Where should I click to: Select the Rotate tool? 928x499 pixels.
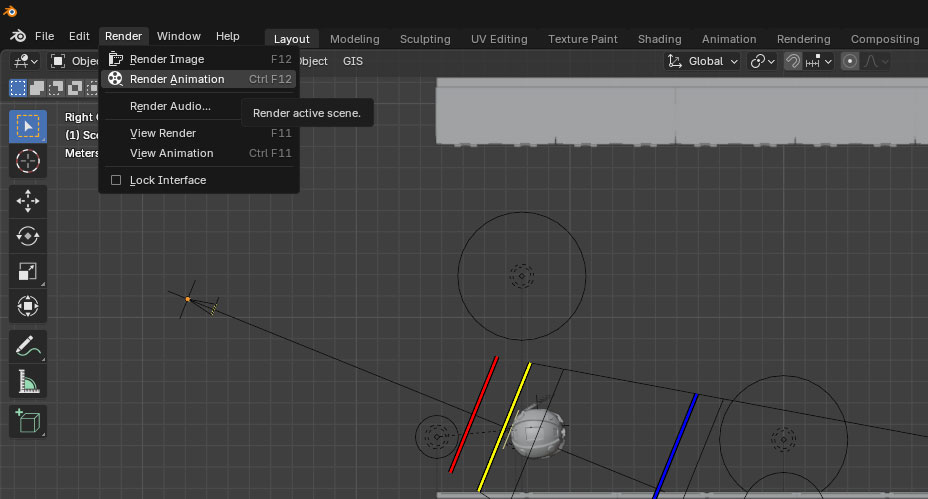(x=28, y=236)
